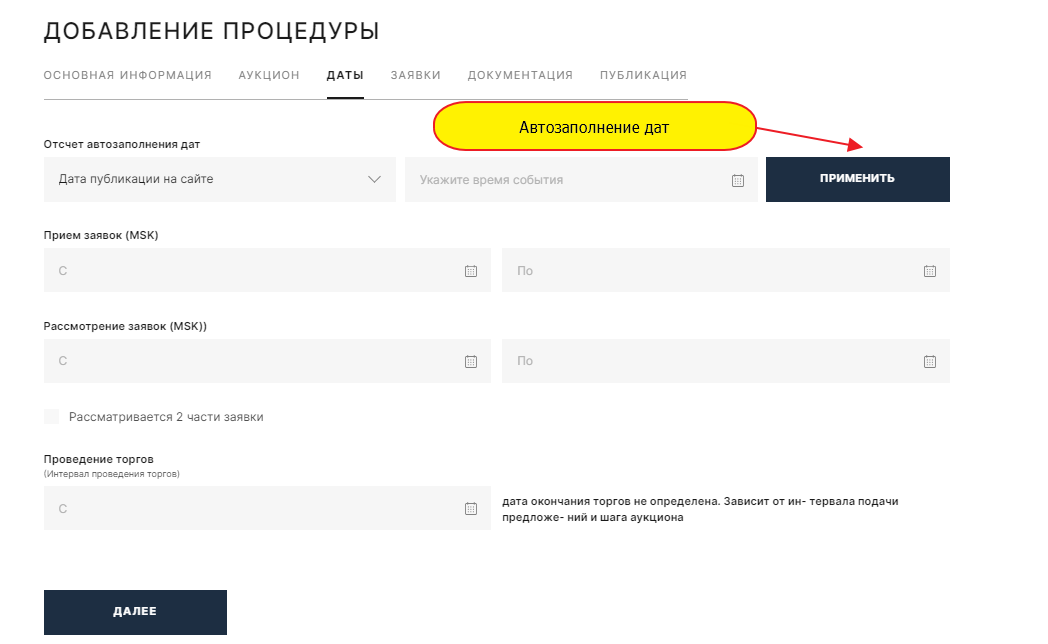Switch to the Основная информация tab
Screen dimensions: 1048x644
128,75
